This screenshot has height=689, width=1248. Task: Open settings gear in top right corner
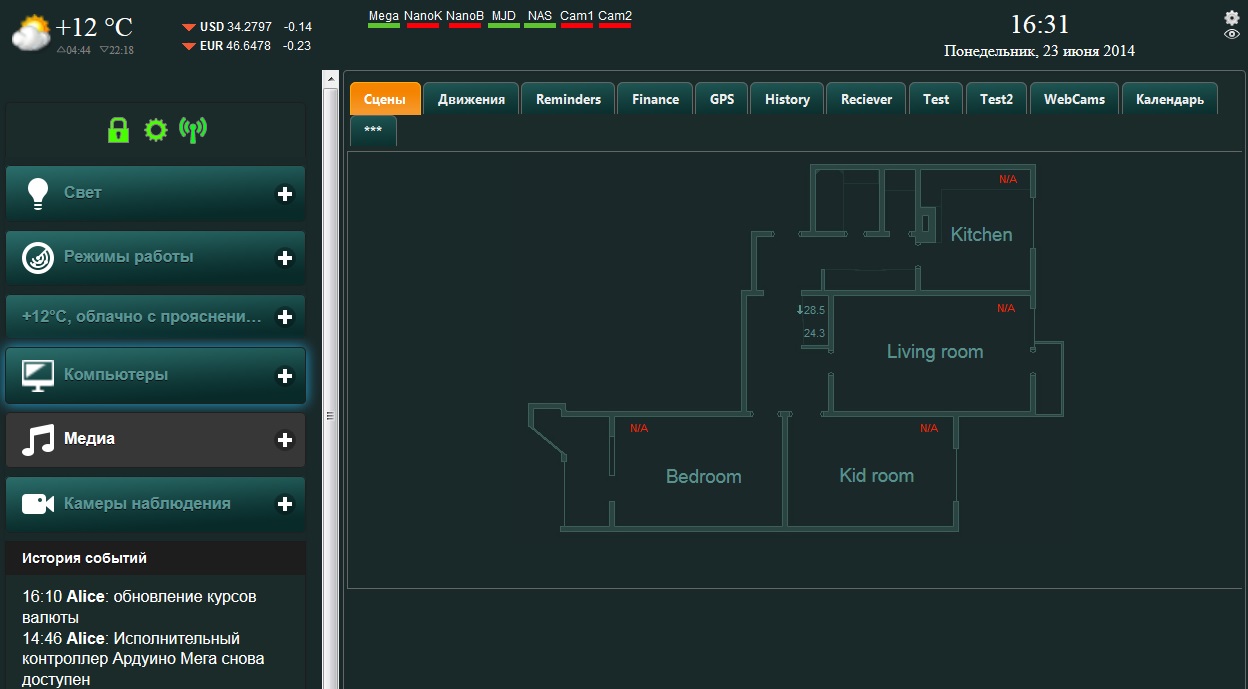pyautogui.click(x=1232, y=17)
